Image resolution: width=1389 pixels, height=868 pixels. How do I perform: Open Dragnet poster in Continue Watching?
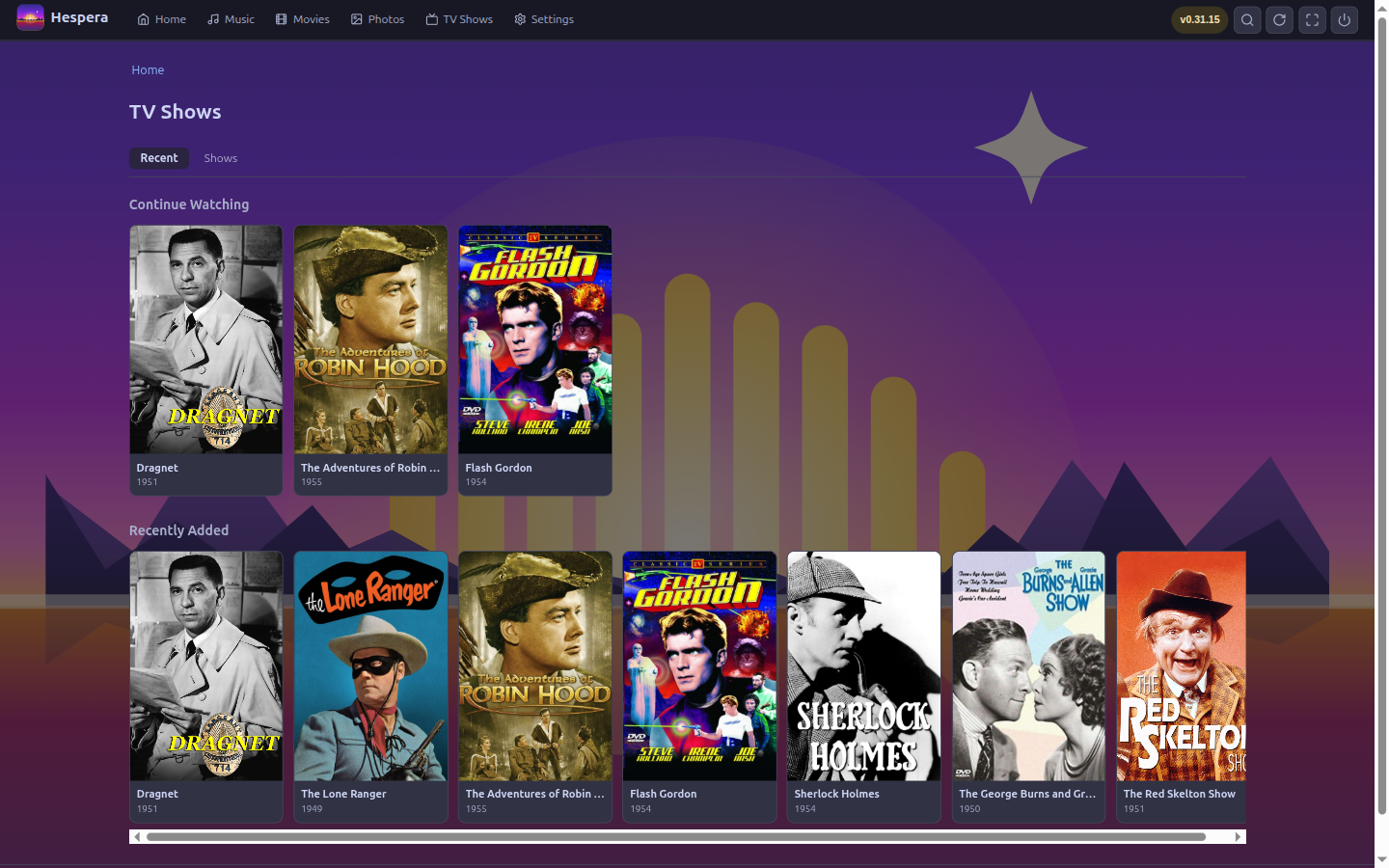(x=206, y=339)
